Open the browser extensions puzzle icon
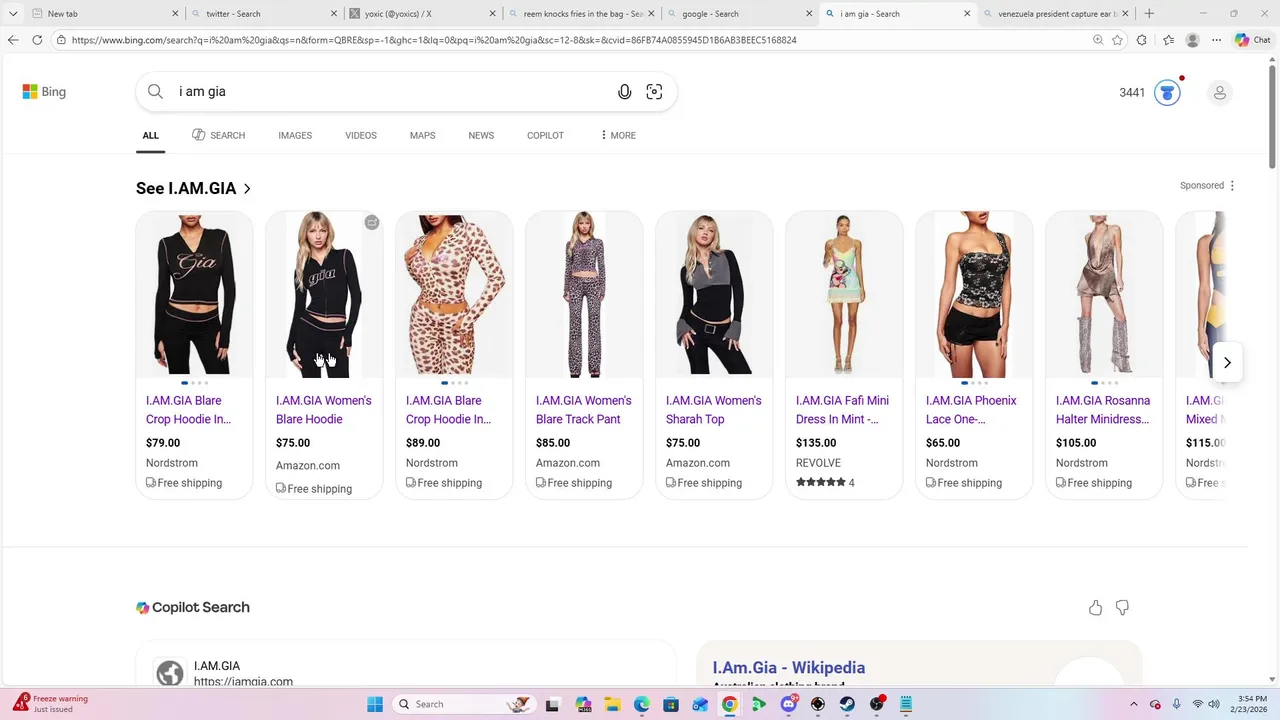 tap(1142, 40)
